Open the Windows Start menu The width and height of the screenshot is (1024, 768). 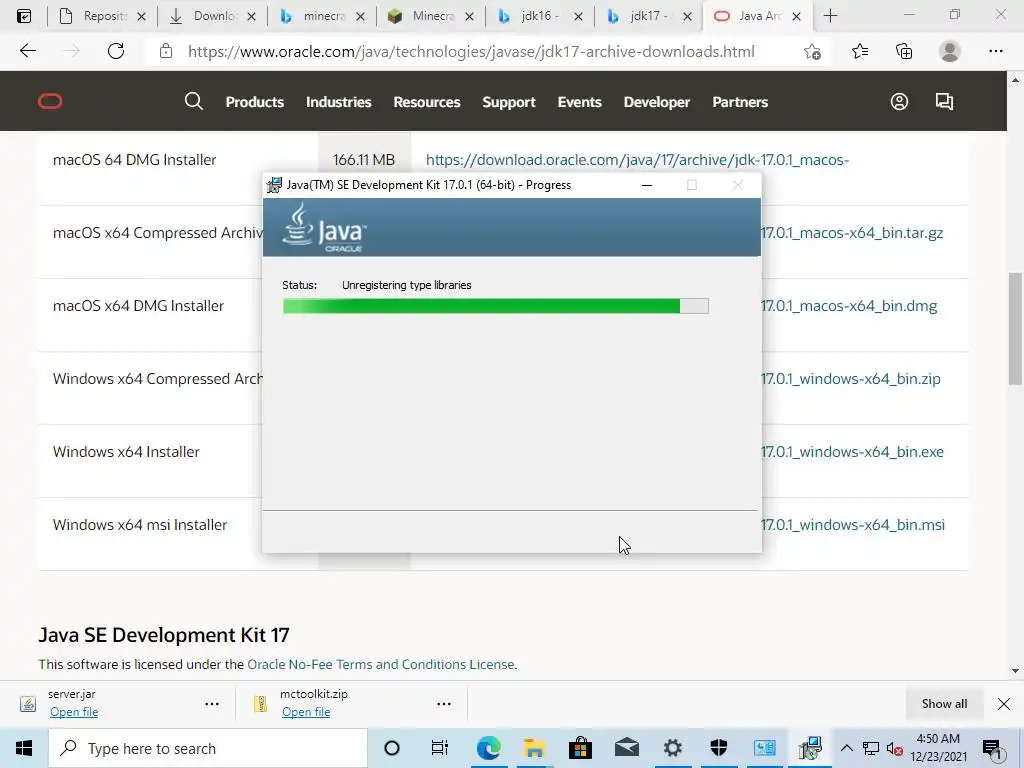[24, 748]
